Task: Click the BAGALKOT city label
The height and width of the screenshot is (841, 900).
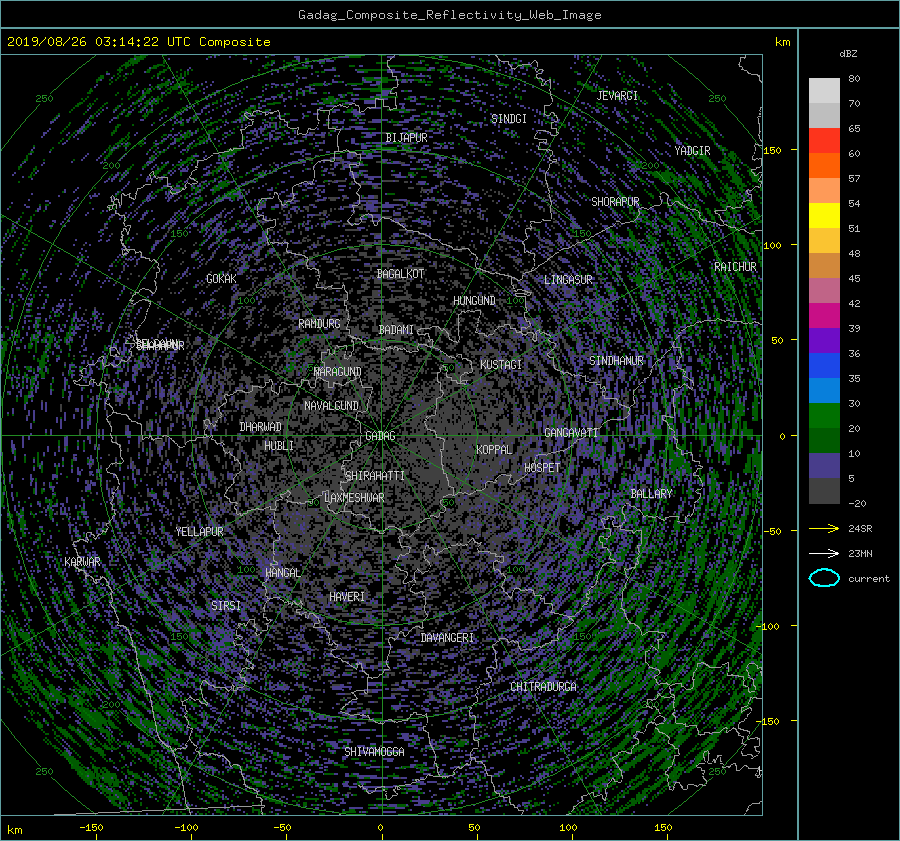Action: click(x=400, y=274)
